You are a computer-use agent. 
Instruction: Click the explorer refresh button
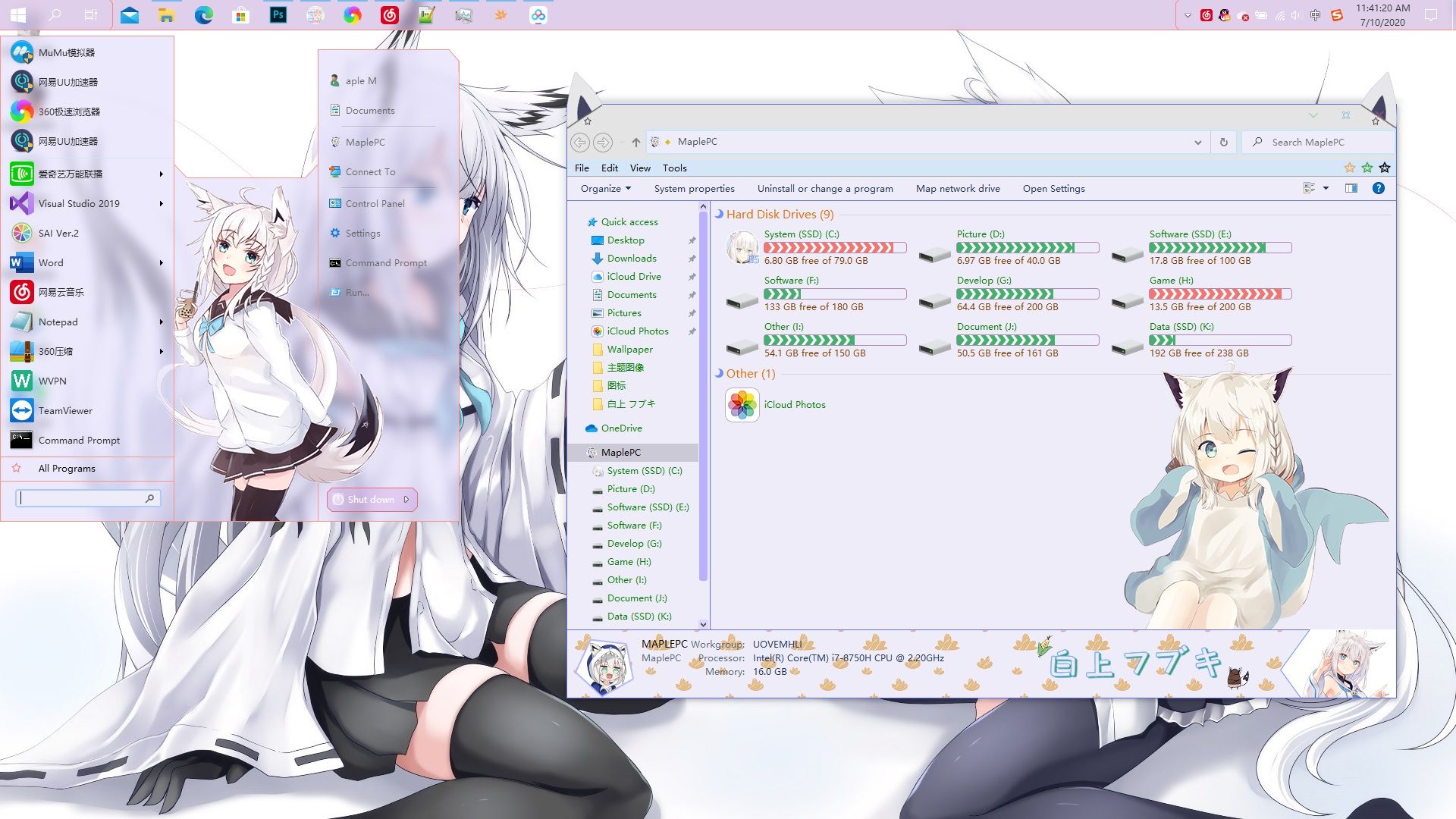[1223, 142]
